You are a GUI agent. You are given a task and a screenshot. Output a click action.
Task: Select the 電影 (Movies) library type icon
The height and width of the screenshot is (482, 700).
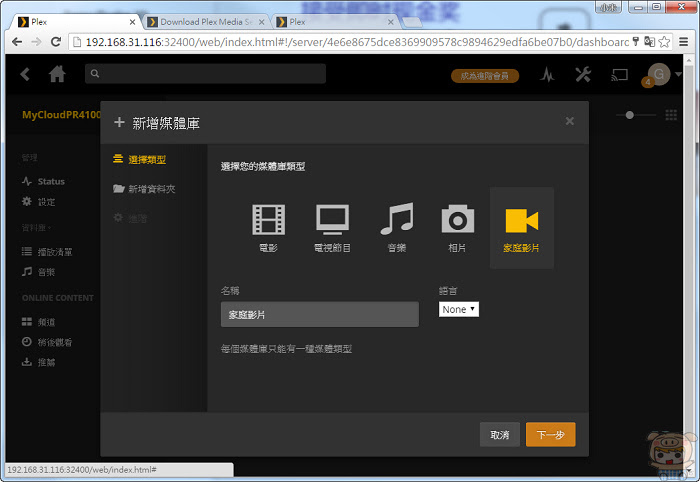click(268, 228)
